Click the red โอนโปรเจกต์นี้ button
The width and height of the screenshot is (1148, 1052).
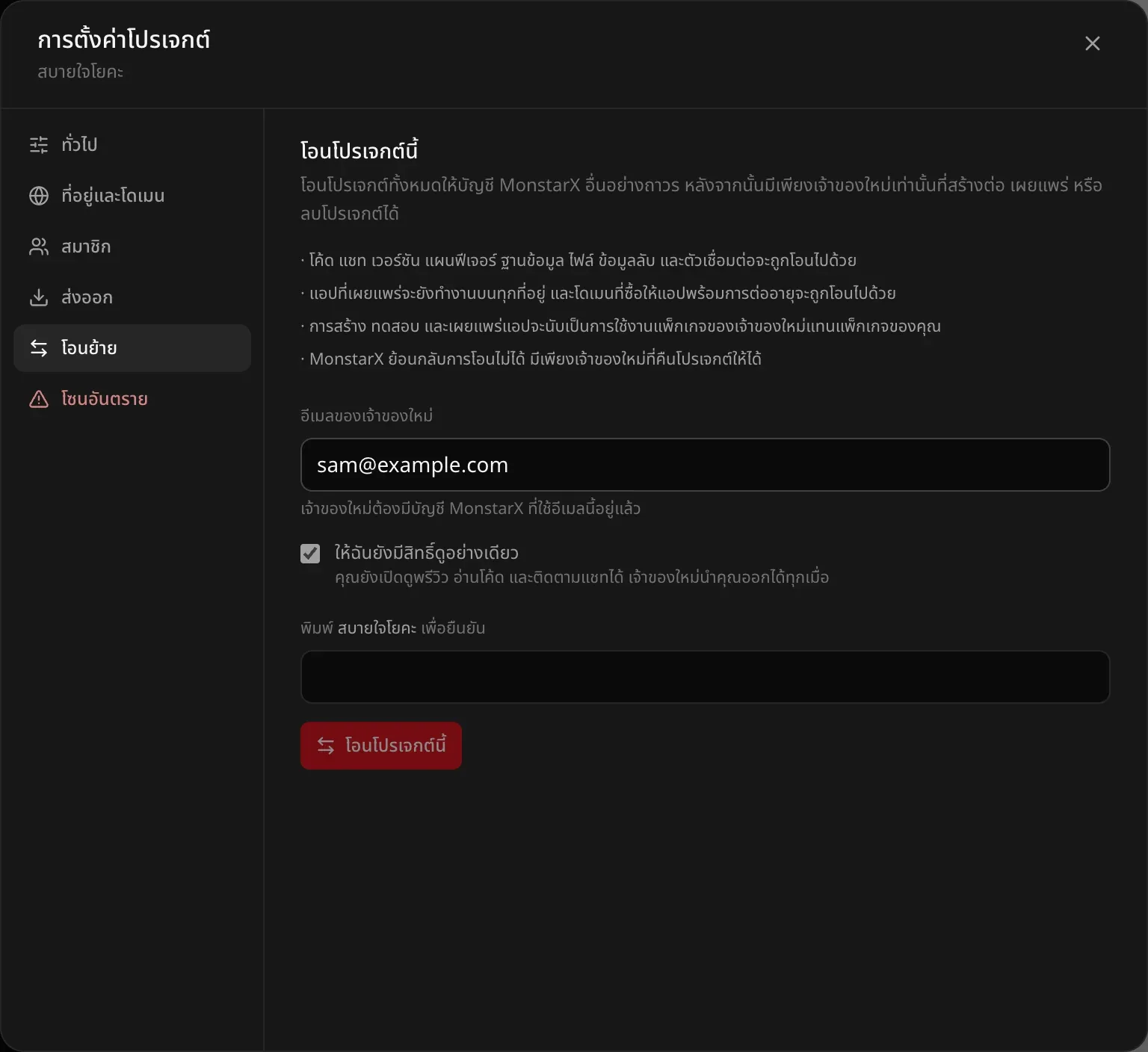(381, 746)
